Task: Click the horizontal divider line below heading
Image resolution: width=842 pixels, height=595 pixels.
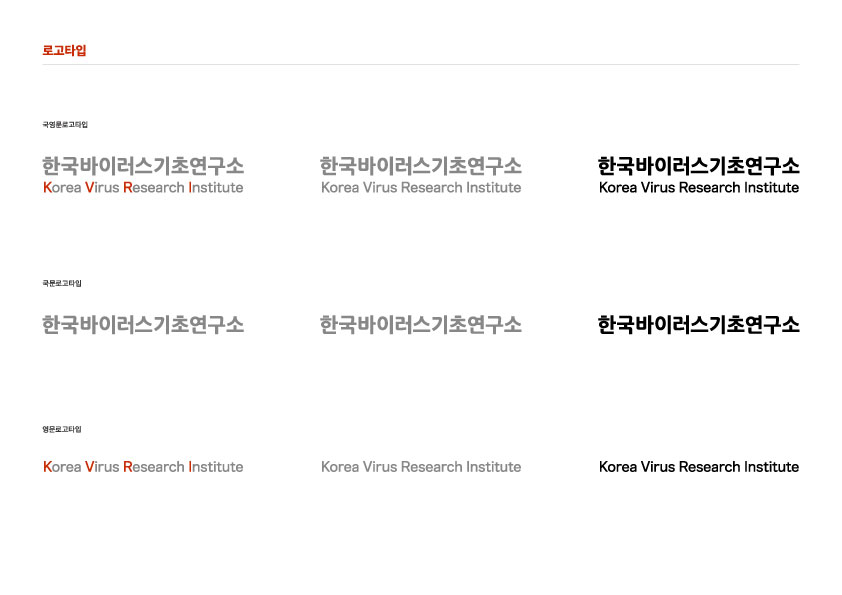Action: (x=421, y=65)
